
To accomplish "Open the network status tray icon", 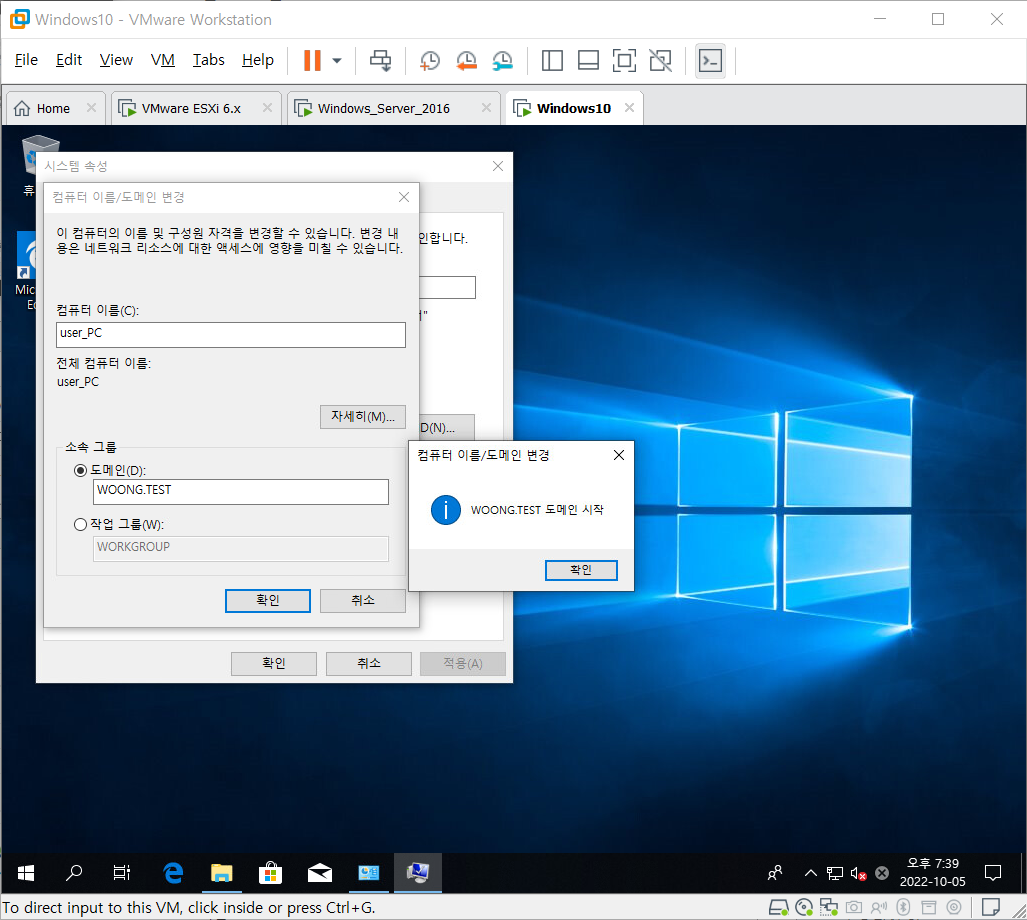I will tap(834, 873).
